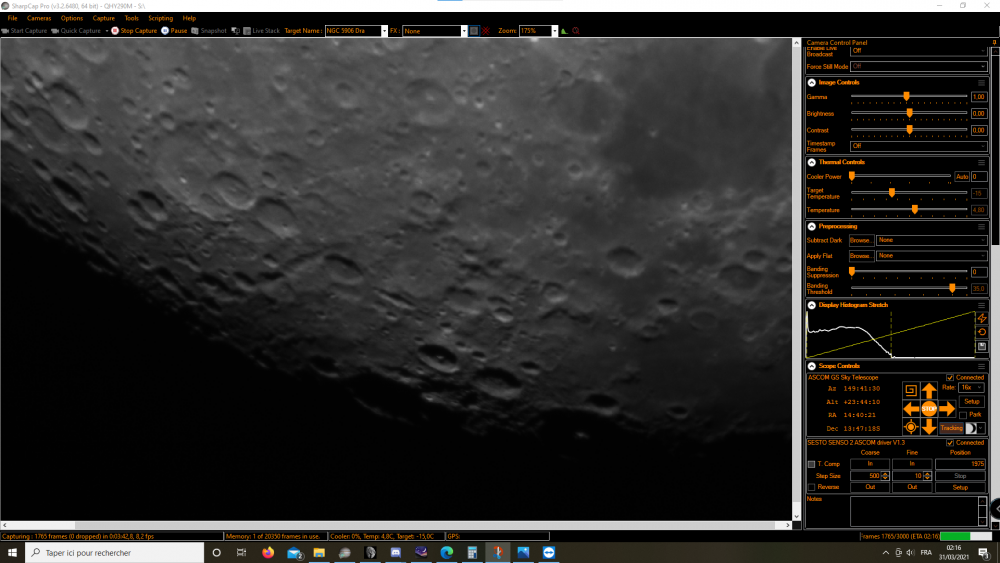Screen dimensions: 1000x563
Task: Open the Subtract Dark file dropdown
Action: [x=931, y=240]
